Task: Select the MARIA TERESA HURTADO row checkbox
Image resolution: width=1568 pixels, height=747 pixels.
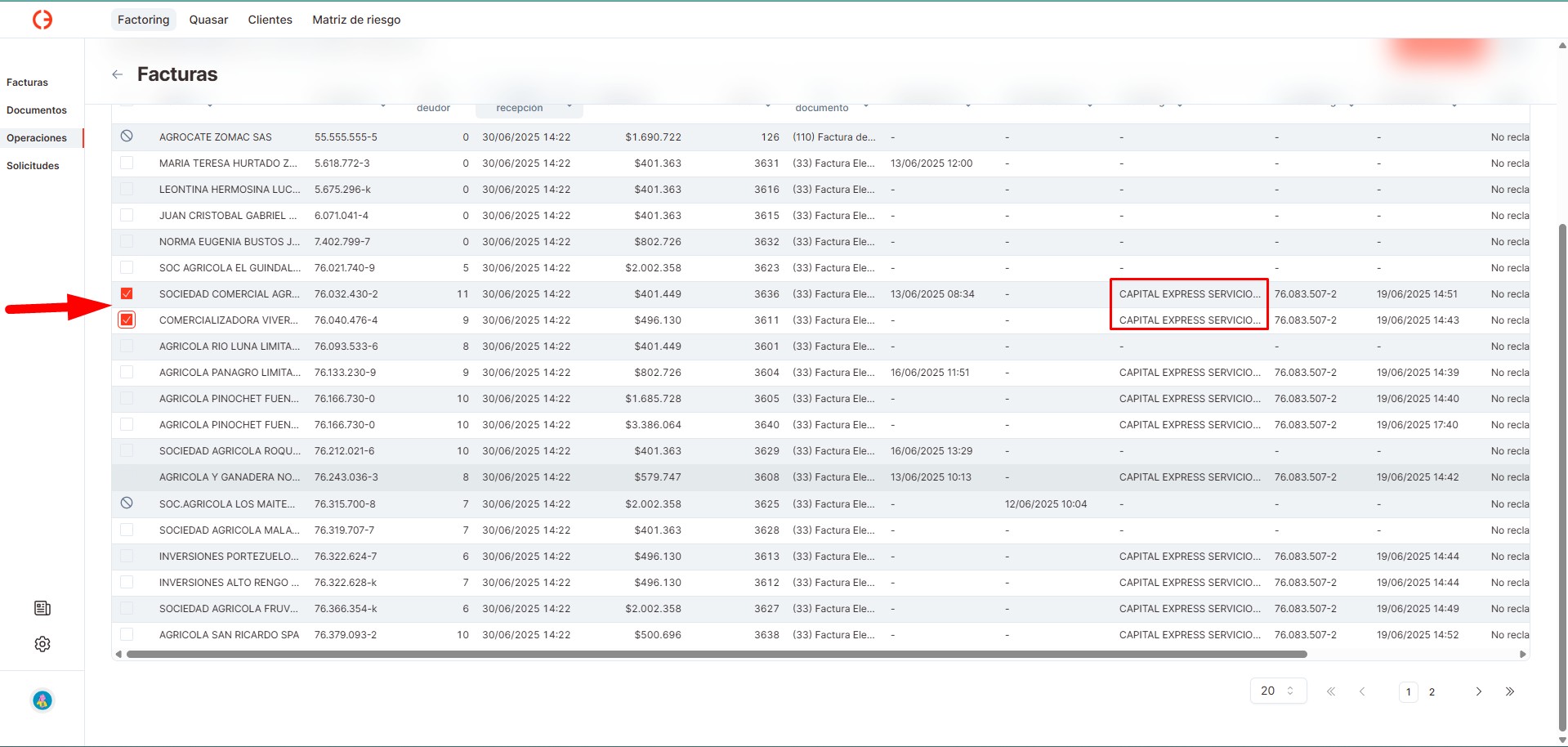Action: [x=127, y=163]
